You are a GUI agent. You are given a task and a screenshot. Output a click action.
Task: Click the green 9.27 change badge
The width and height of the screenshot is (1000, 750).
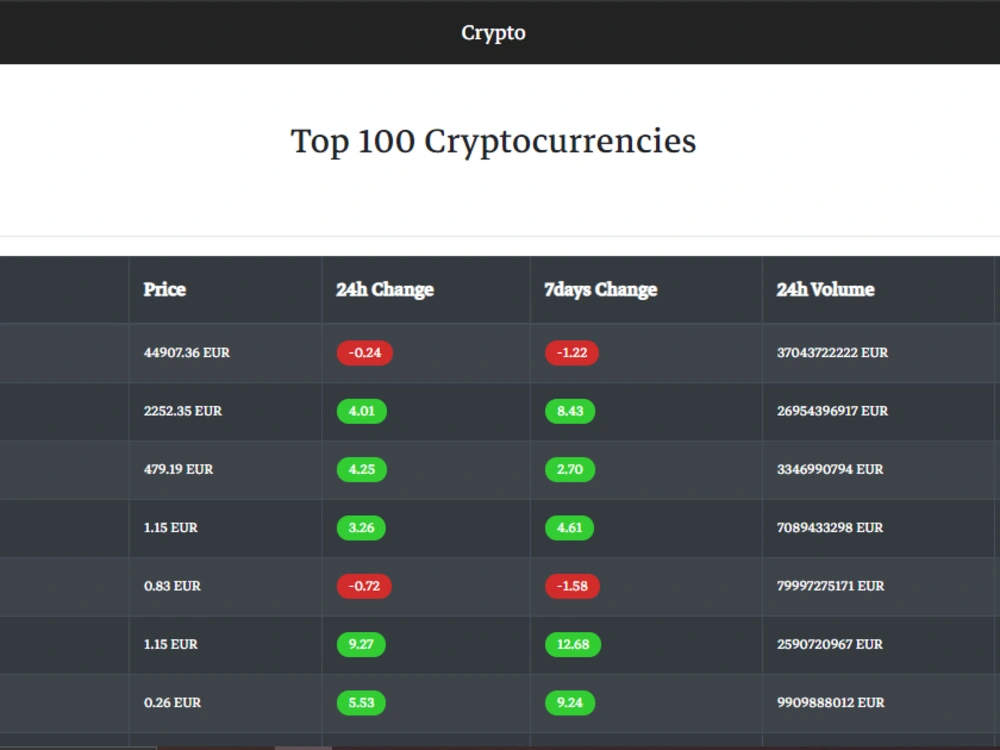click(361, 644)
